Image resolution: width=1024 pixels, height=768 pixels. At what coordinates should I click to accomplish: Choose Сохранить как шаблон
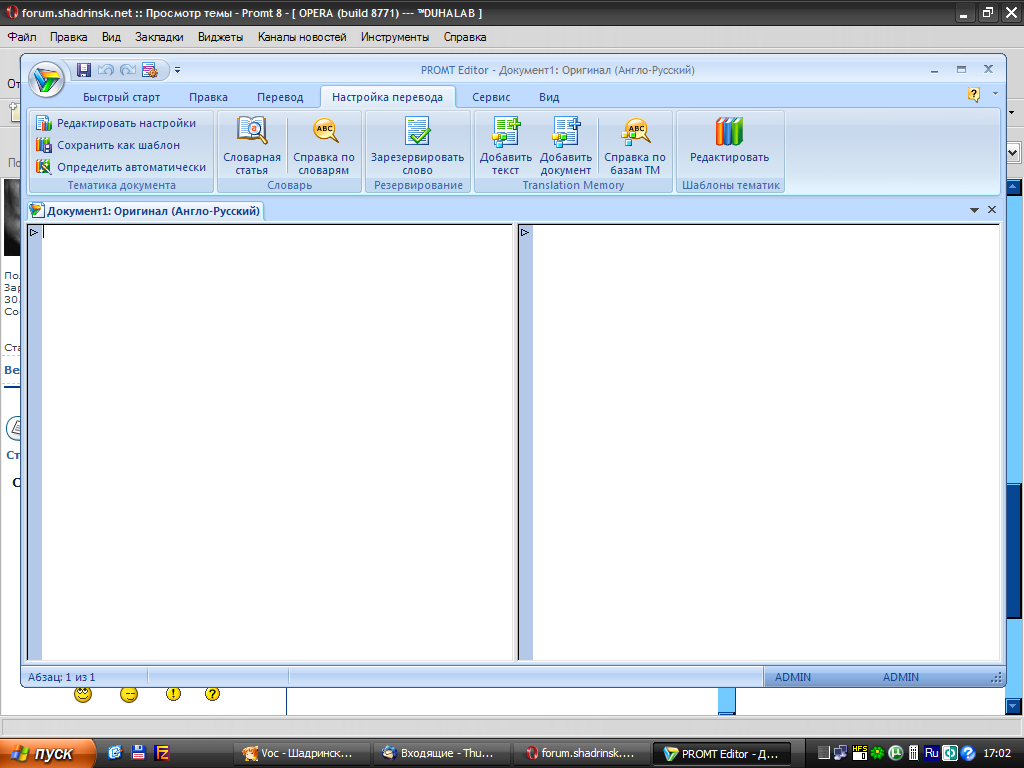coord(108,145)
